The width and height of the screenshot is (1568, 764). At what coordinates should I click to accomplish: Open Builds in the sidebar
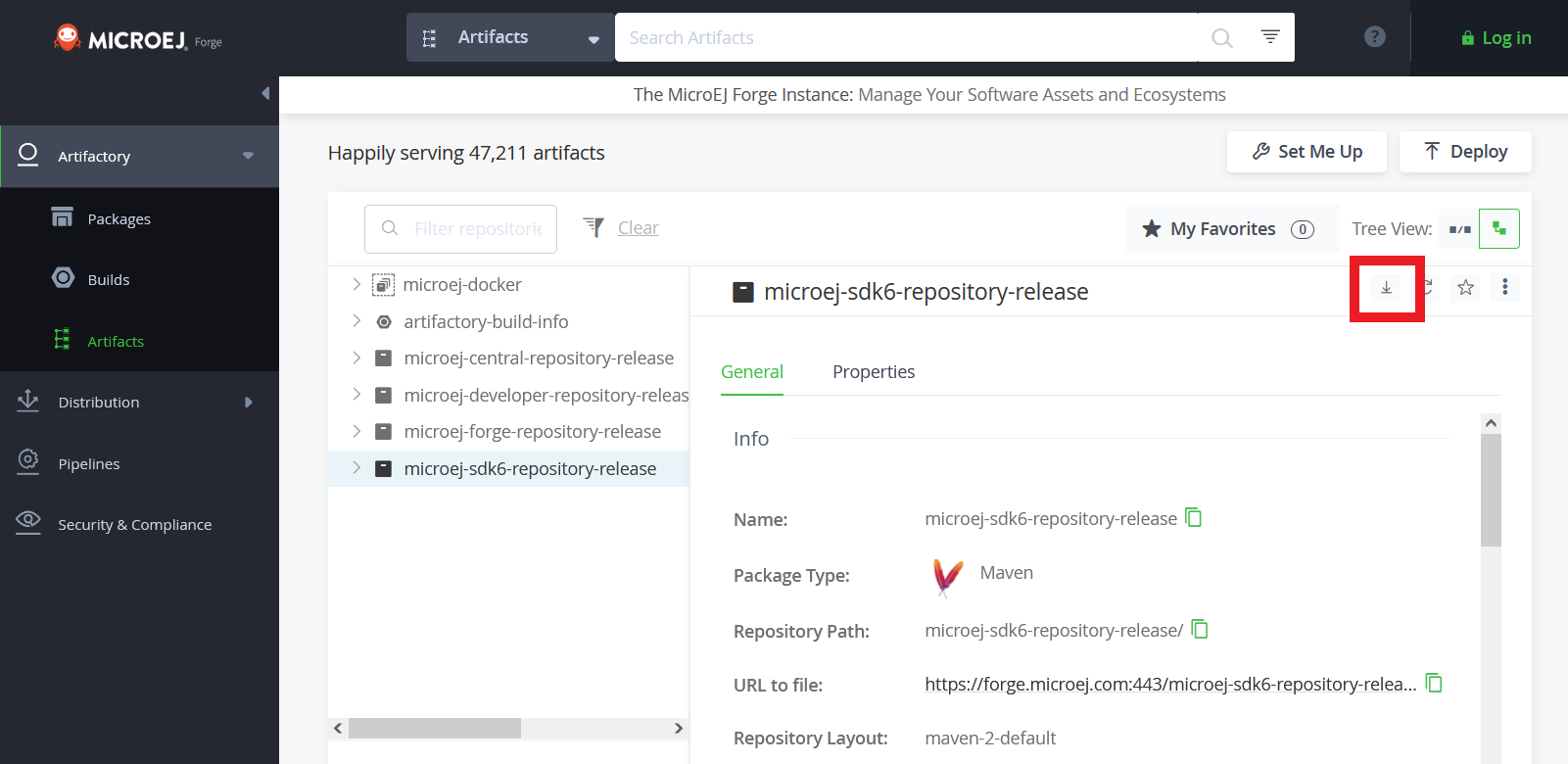pos(108,280)
